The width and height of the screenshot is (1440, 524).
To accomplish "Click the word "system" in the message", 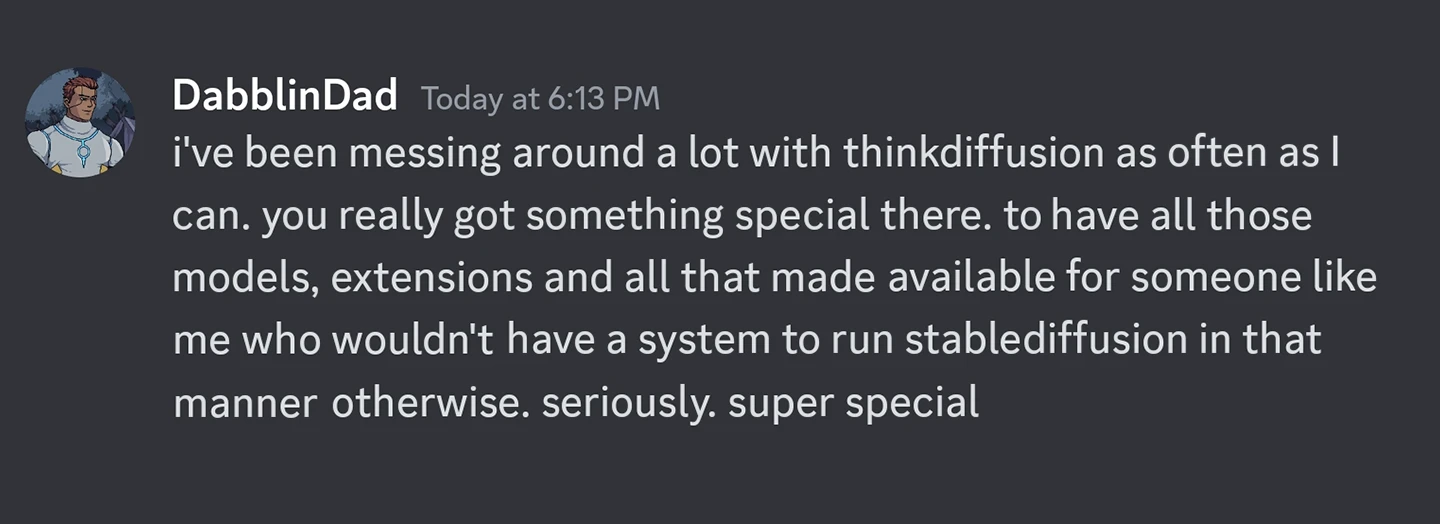I will [701, 340].
